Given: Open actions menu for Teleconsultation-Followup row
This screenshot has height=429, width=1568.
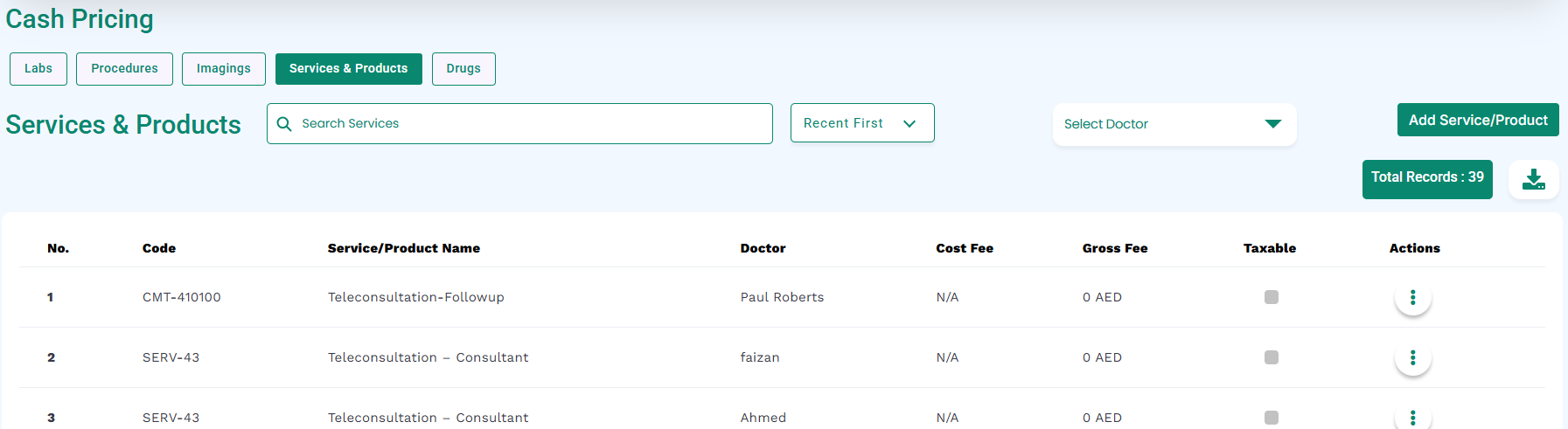Looking at the screenshot, I should coord(1412,298).
